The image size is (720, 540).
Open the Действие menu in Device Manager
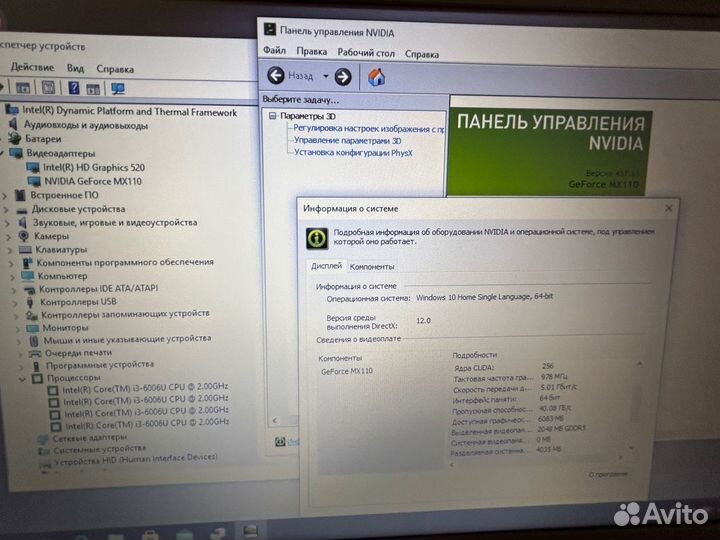tap(32, 68)
